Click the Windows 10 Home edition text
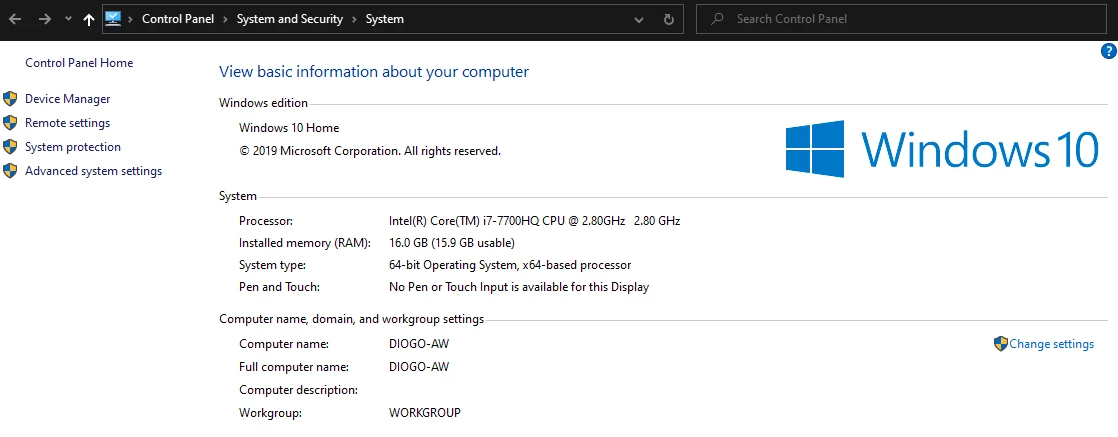This screenshot has width=1118, height=437. pos(289,128)
